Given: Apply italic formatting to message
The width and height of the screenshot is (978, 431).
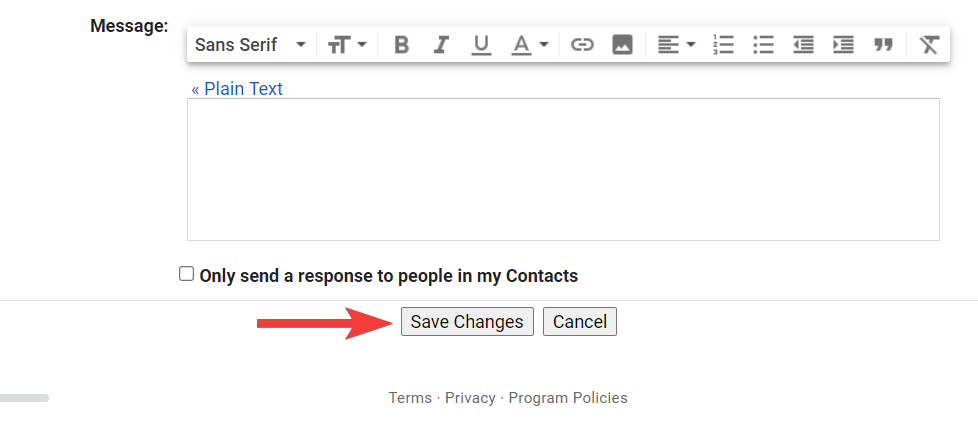Looking at the screenshot, I should pyautogui.click(x=441, y=45).
